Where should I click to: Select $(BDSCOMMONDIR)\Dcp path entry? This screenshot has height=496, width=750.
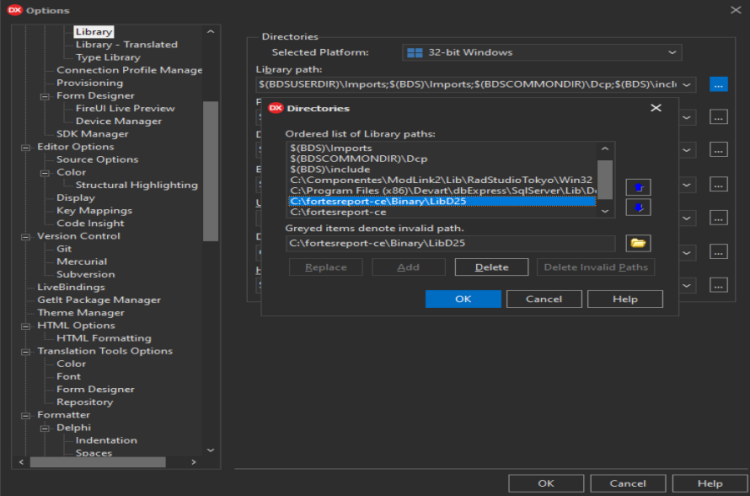442,159
